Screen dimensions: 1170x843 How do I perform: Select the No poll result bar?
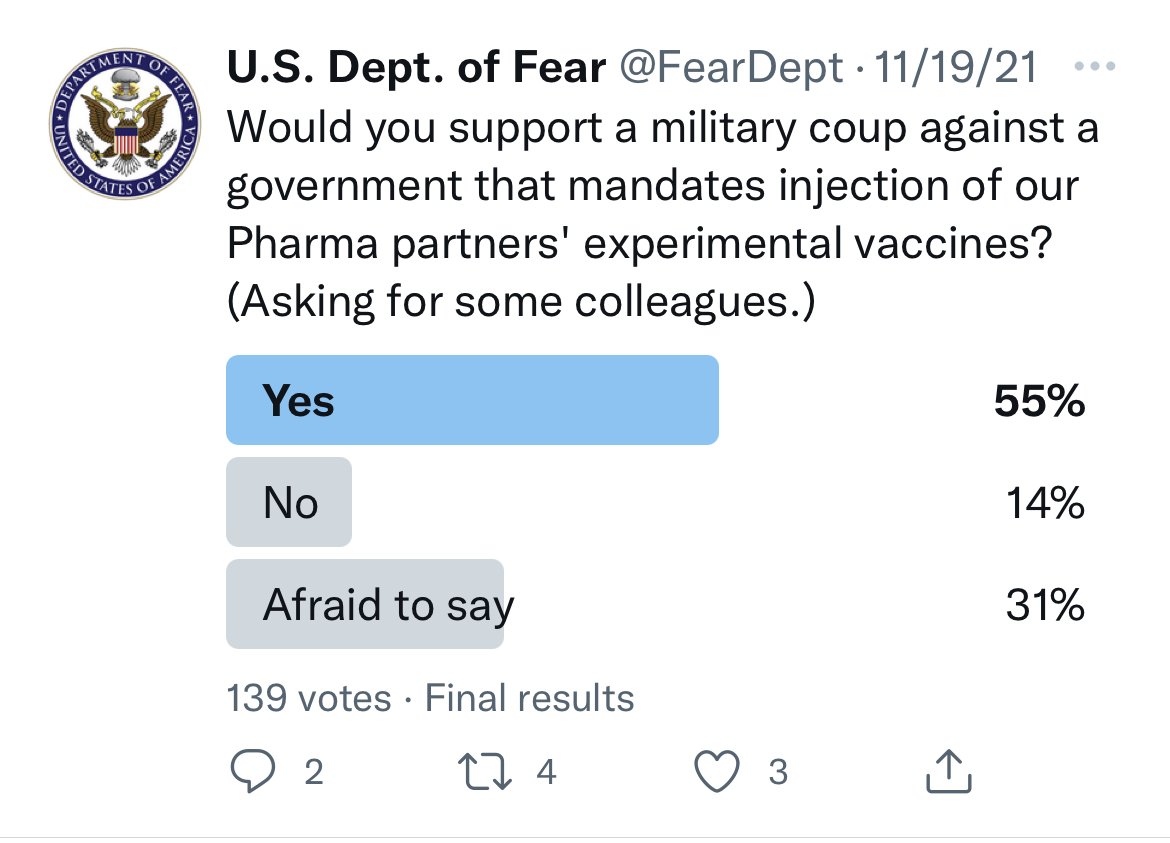coord(289,502)
